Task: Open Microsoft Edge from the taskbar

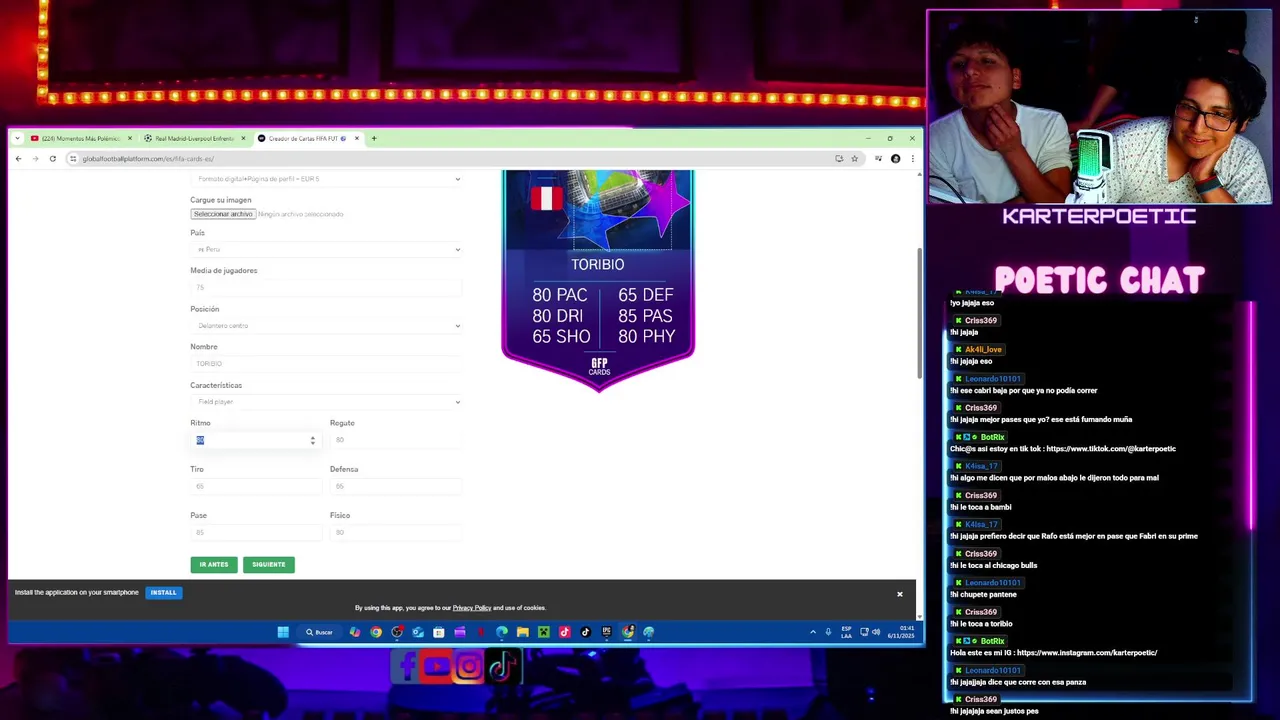Action: click(502, 632)
